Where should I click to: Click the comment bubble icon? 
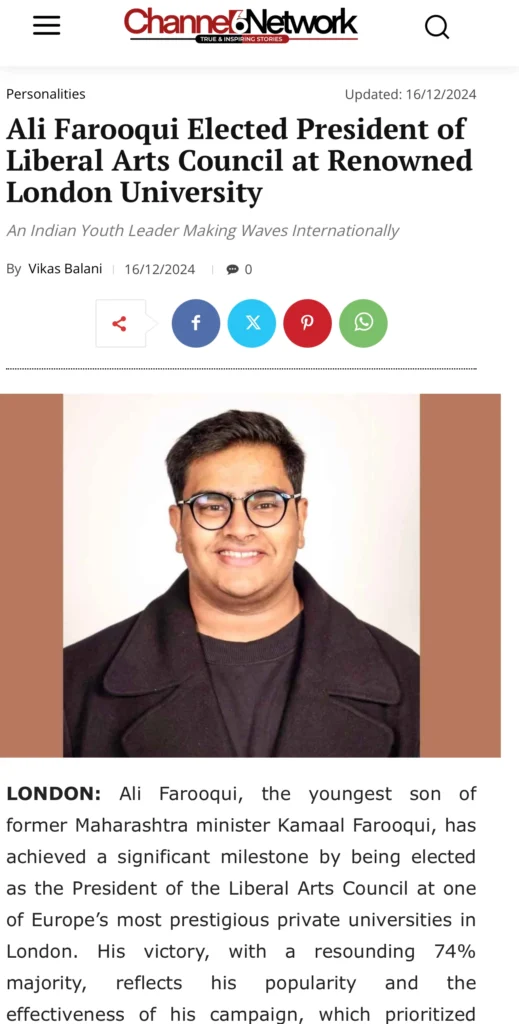(x=232, y=269)
